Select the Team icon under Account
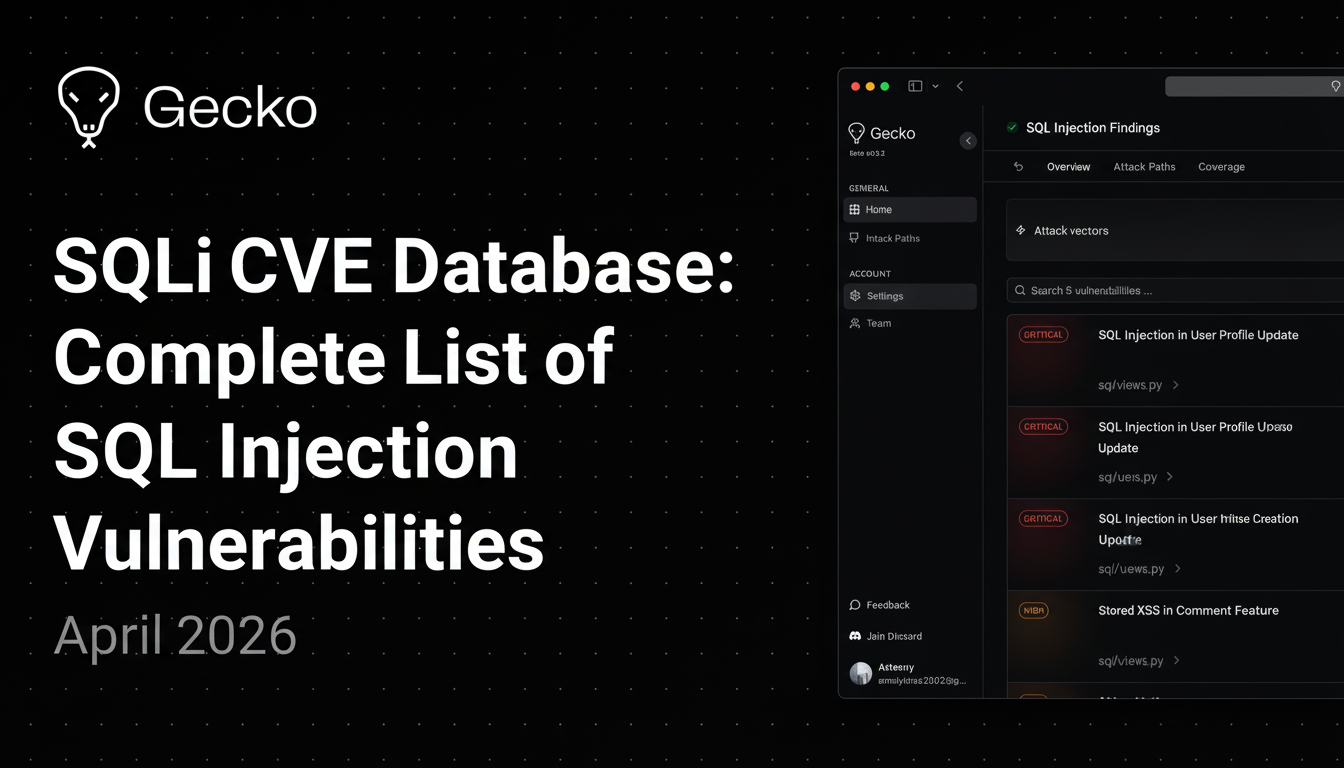1344x768 pixels. coord(854,323)
